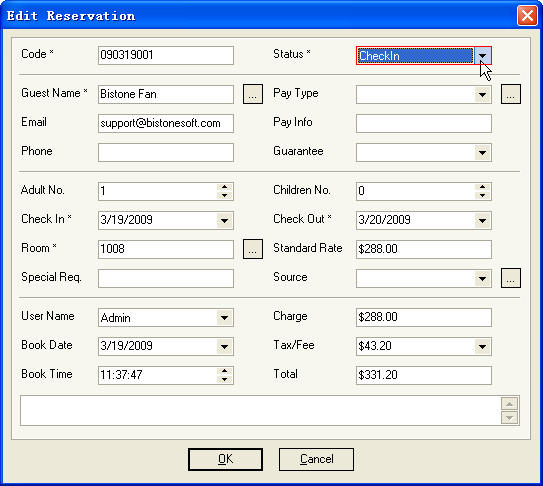Click inside the notes text area

click(x=260, y=410)
